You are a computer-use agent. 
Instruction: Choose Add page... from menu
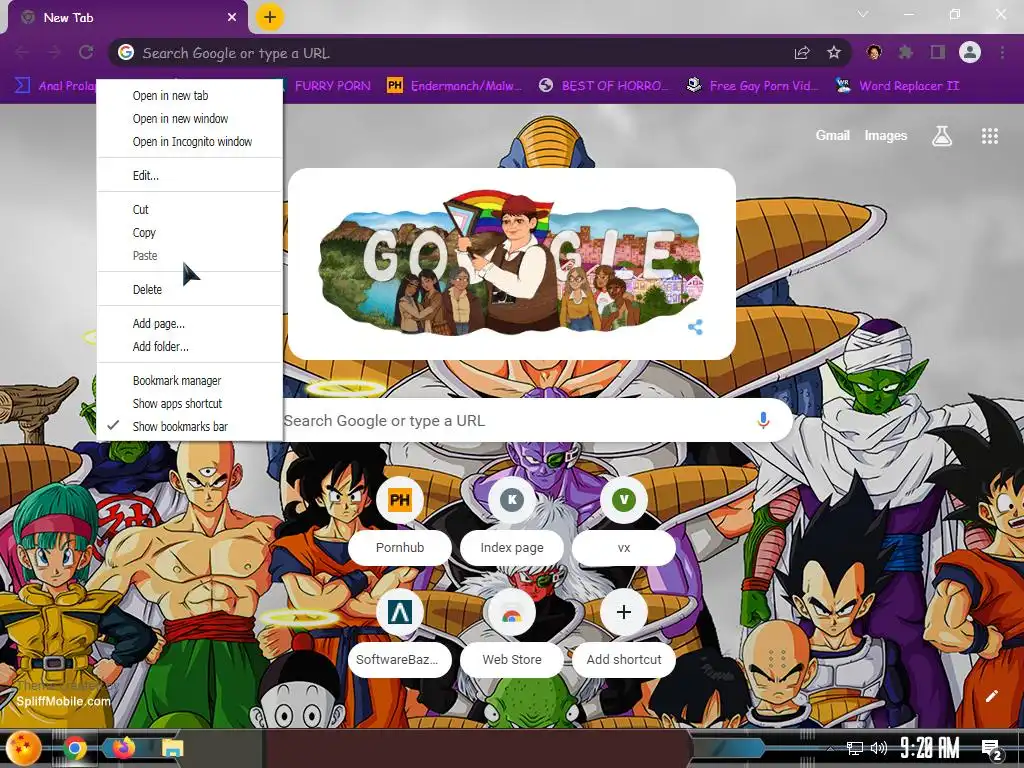click(189, 323)
